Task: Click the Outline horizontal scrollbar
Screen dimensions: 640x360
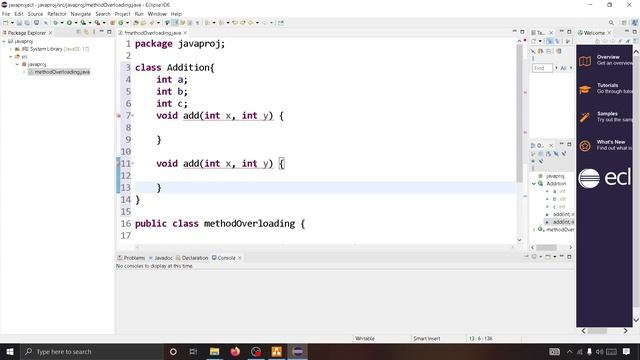Action: tap(547, 247)
